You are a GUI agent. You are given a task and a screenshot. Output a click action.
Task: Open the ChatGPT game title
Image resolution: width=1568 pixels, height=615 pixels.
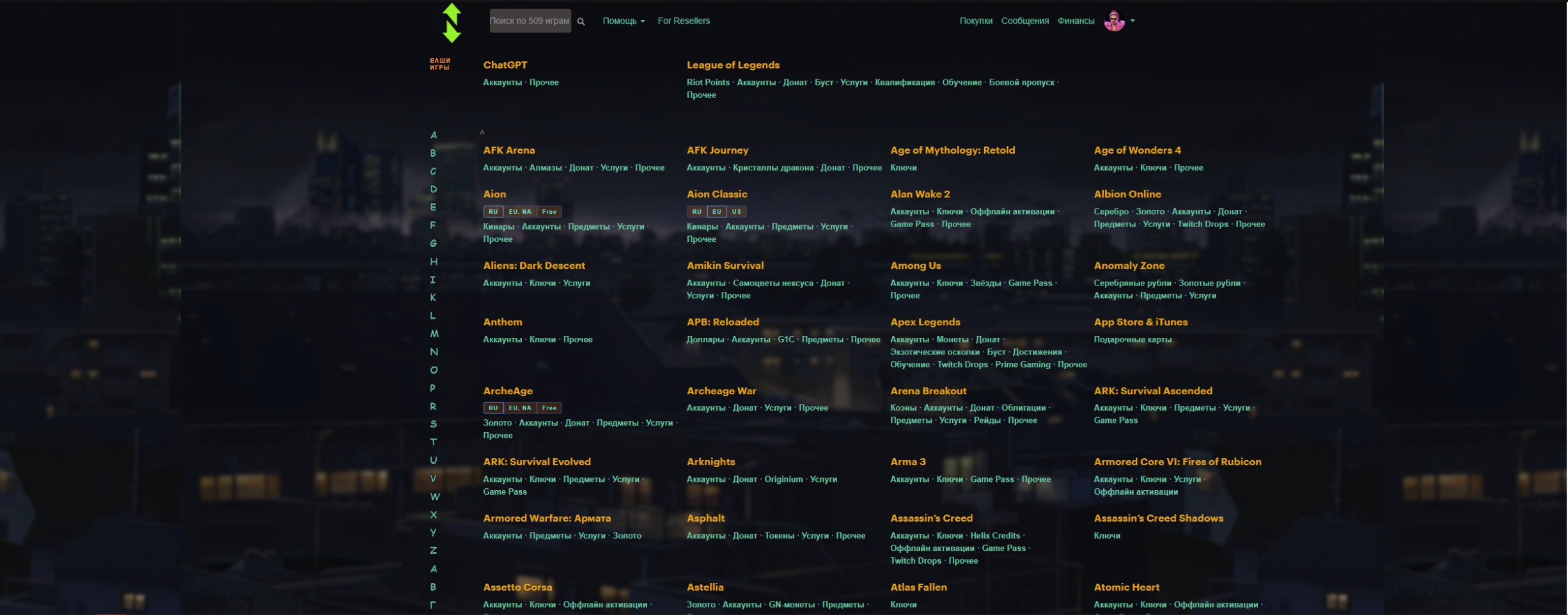pos(505,65)
